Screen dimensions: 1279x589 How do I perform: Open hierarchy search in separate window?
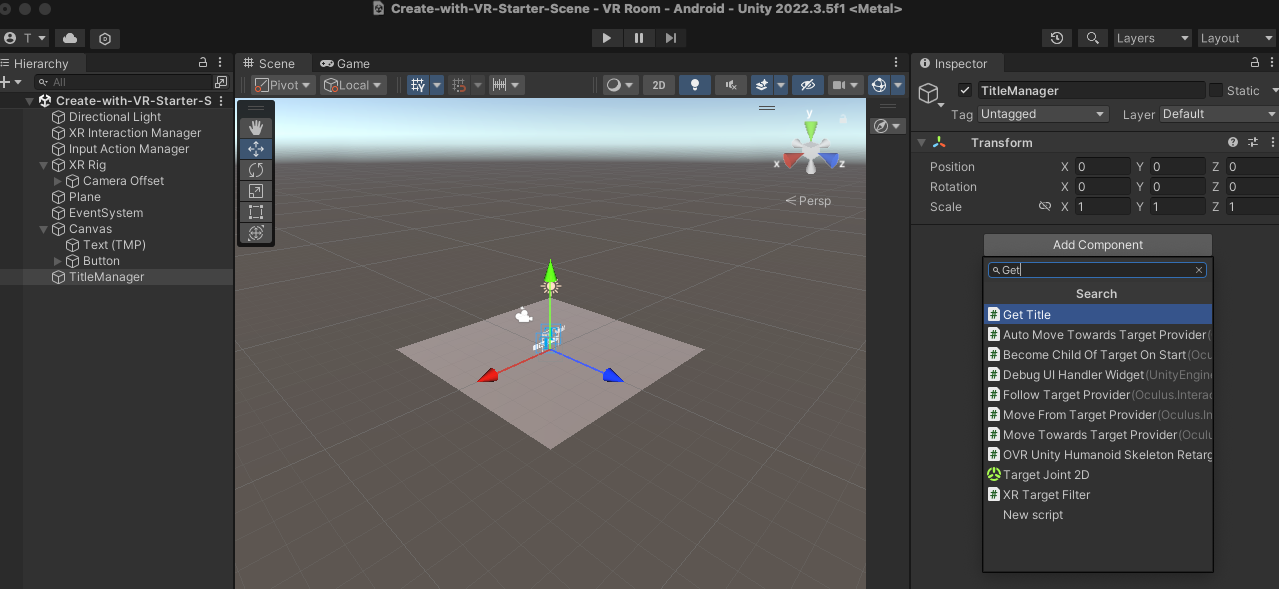(x=221, y=82)
